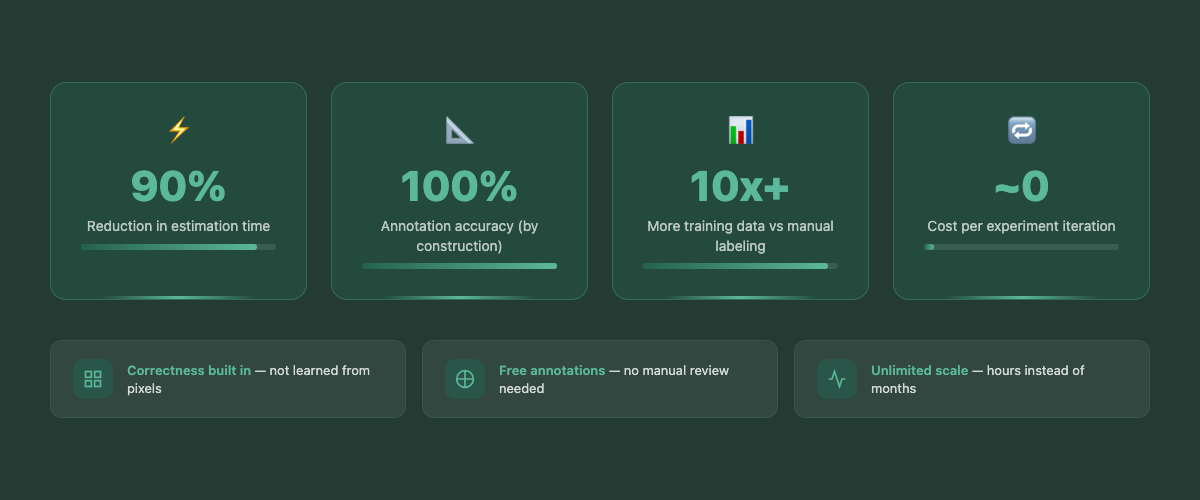Click the progress bar under Annotation accuracy
1200x500 pixels.
459,266
